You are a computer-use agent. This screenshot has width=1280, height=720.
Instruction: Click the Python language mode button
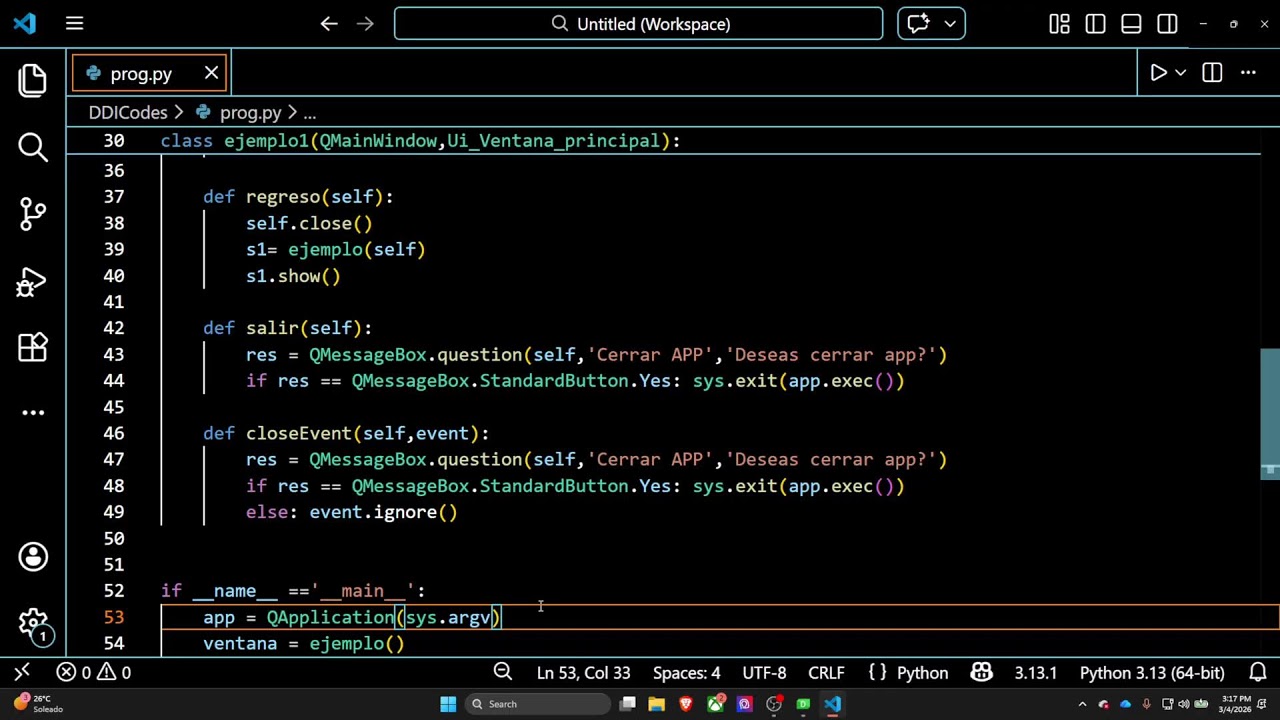(x=921, y=673)
